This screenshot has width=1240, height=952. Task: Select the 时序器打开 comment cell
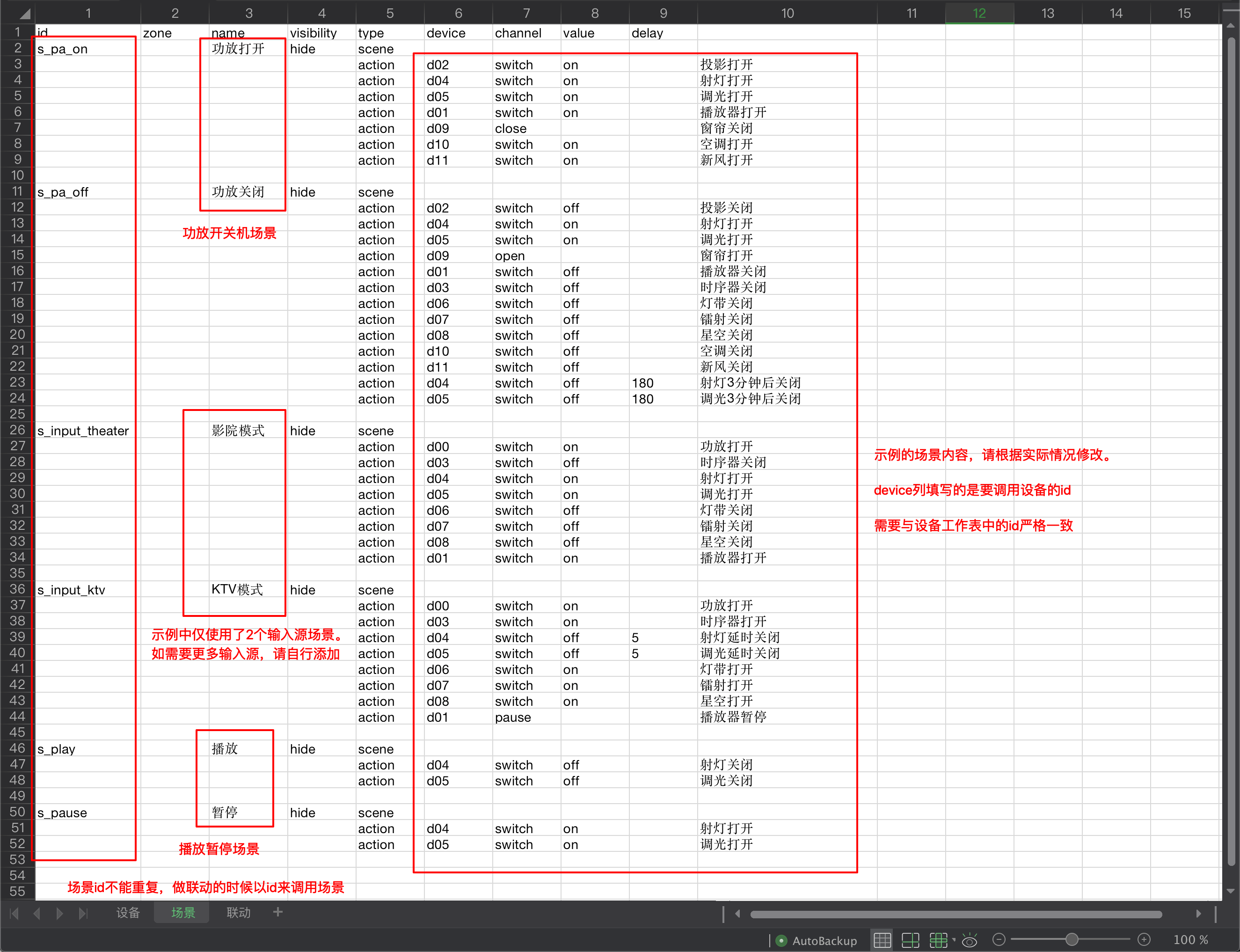coord(788,622)
